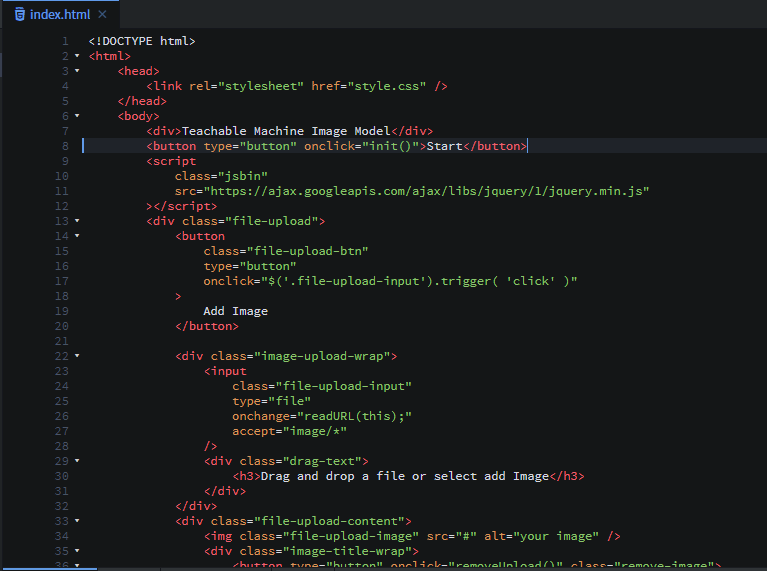This screenshot has height=571, width=767.
Task: Click the trigger( 'click' ) onclick code
Action: 390,281
